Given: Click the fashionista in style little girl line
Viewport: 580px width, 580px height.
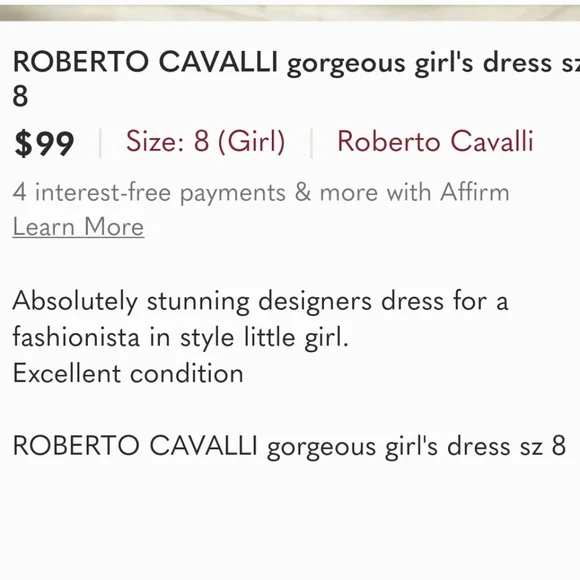Looking at the screenshot, I should (181, 338).
